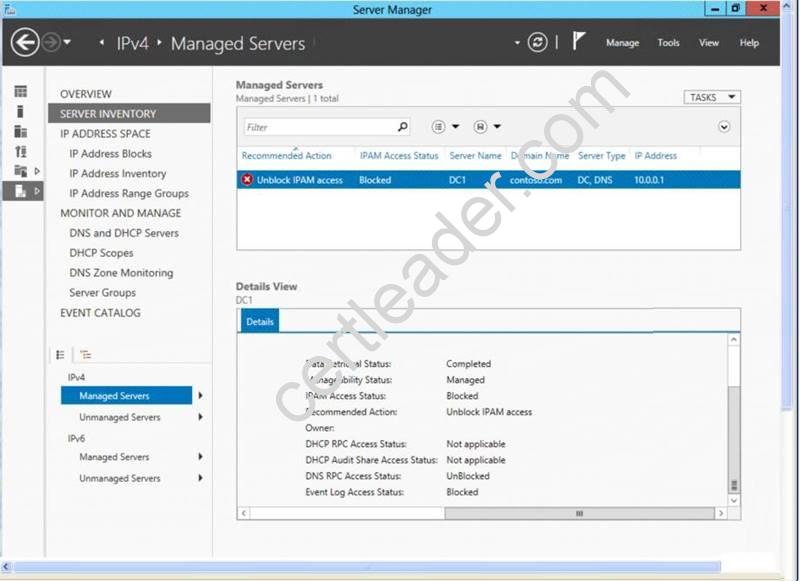Select the Details tab in Details View
Image resolution: width=800 pixels, height=581 pixels.
point(260,321)
